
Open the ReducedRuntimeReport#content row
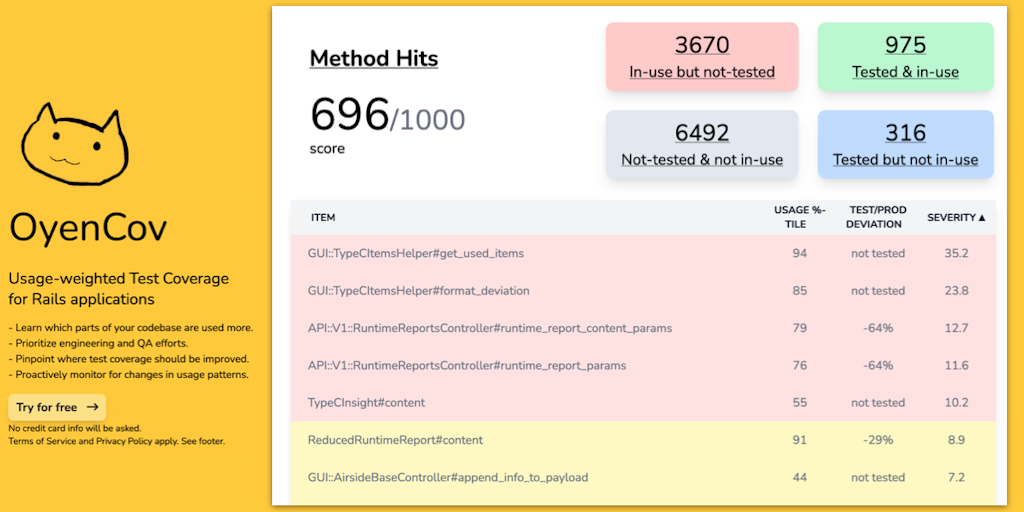[395, 440]
